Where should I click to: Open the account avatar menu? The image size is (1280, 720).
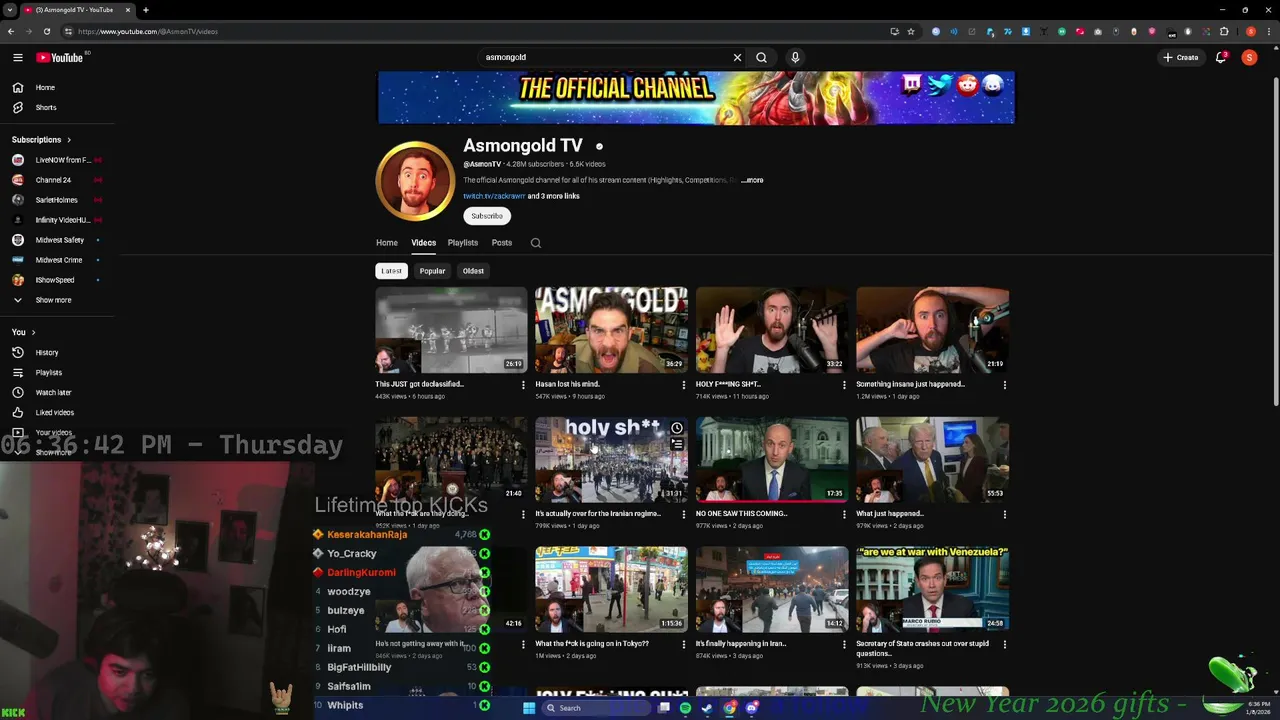[x=1249, y=57]
